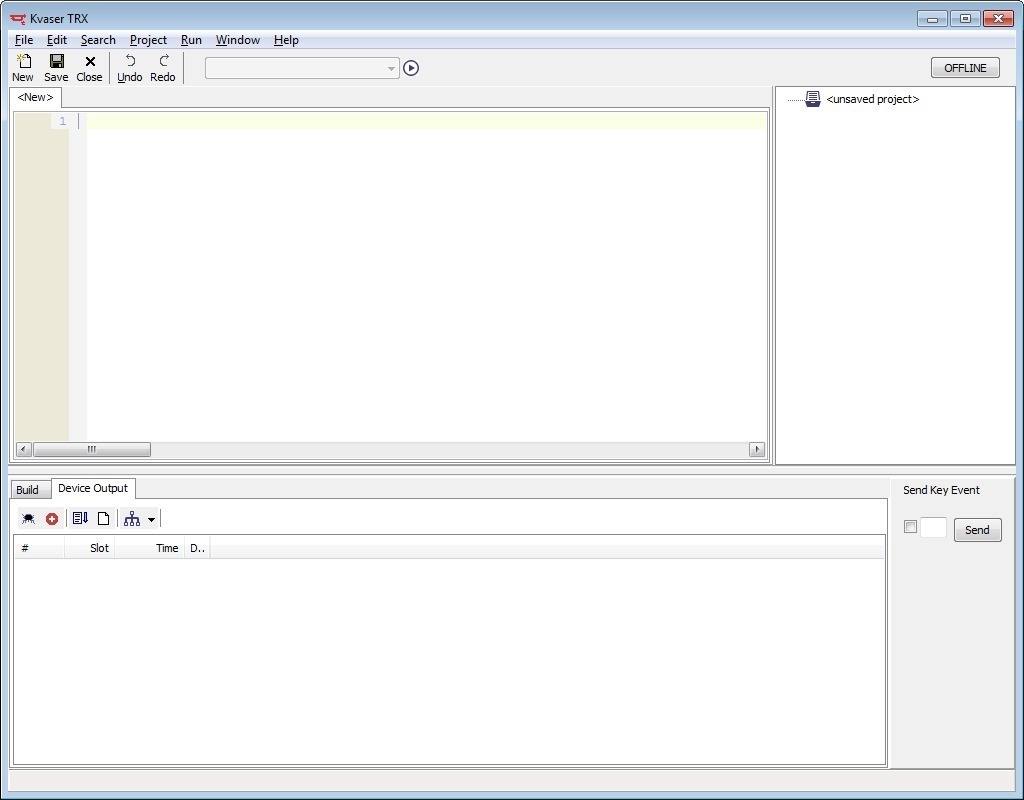Image resolution: width=1024 pixels, height=800 pixels.
Task: Switch to the Build tab
Action: point(27,489)
